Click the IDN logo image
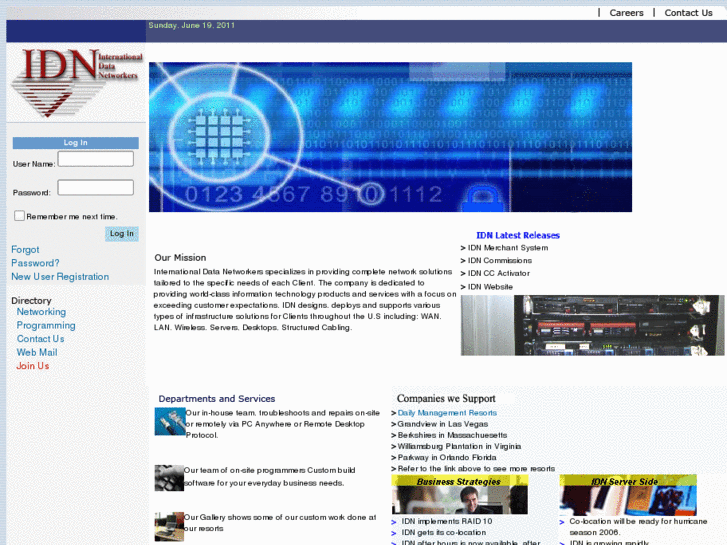 [76, 82]
